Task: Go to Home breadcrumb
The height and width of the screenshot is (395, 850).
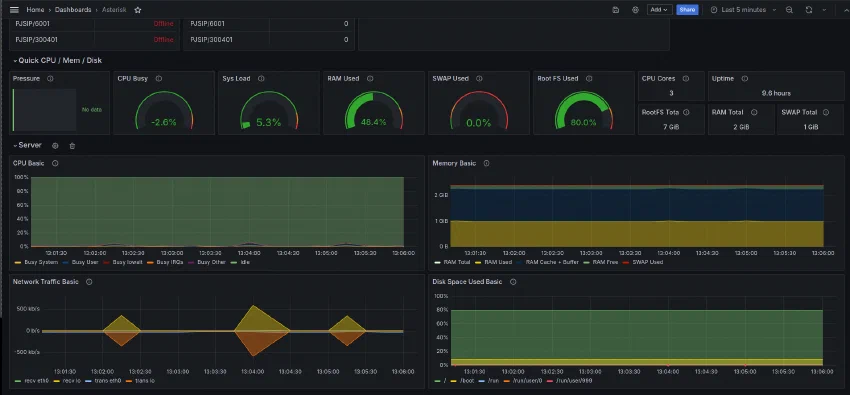Action: [x=35, y=10]
